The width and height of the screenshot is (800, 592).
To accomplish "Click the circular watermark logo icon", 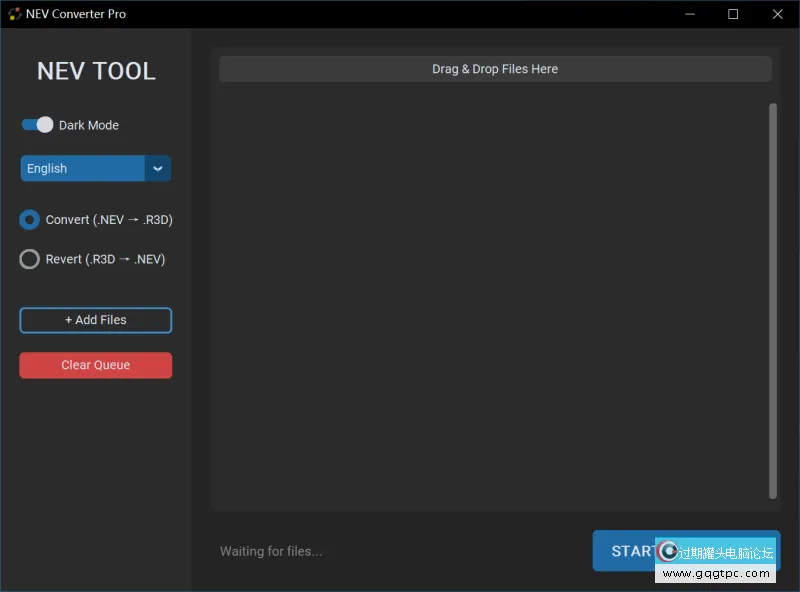I will [668, 551].
